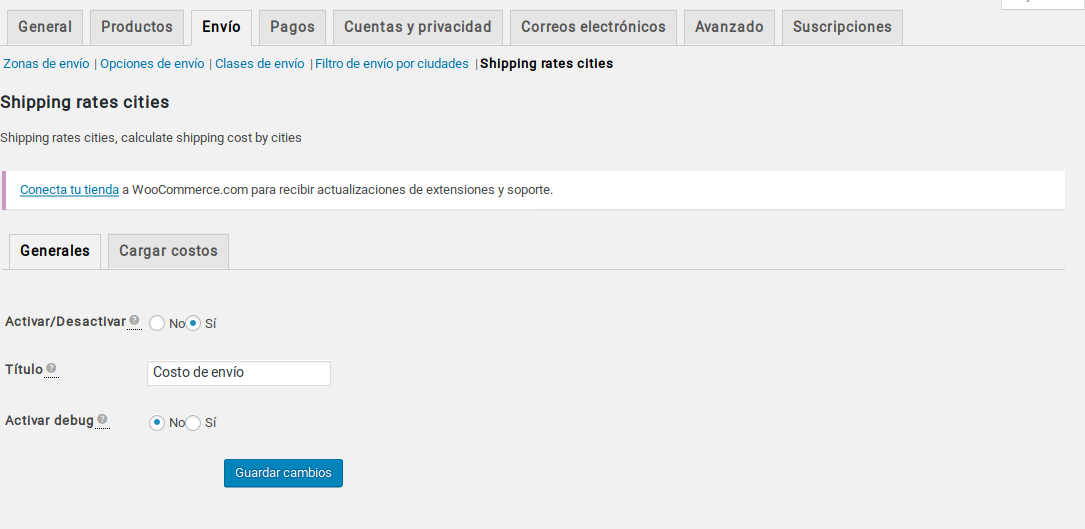Open Cuentas y privacidad tab
1085x529 pixels.
418,28
